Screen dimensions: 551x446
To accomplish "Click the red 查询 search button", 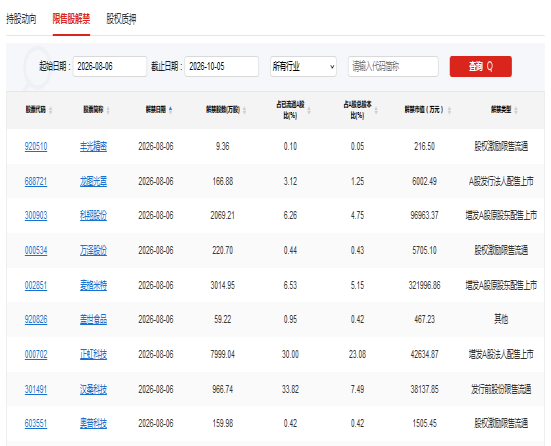I will [x=481, y=66].
